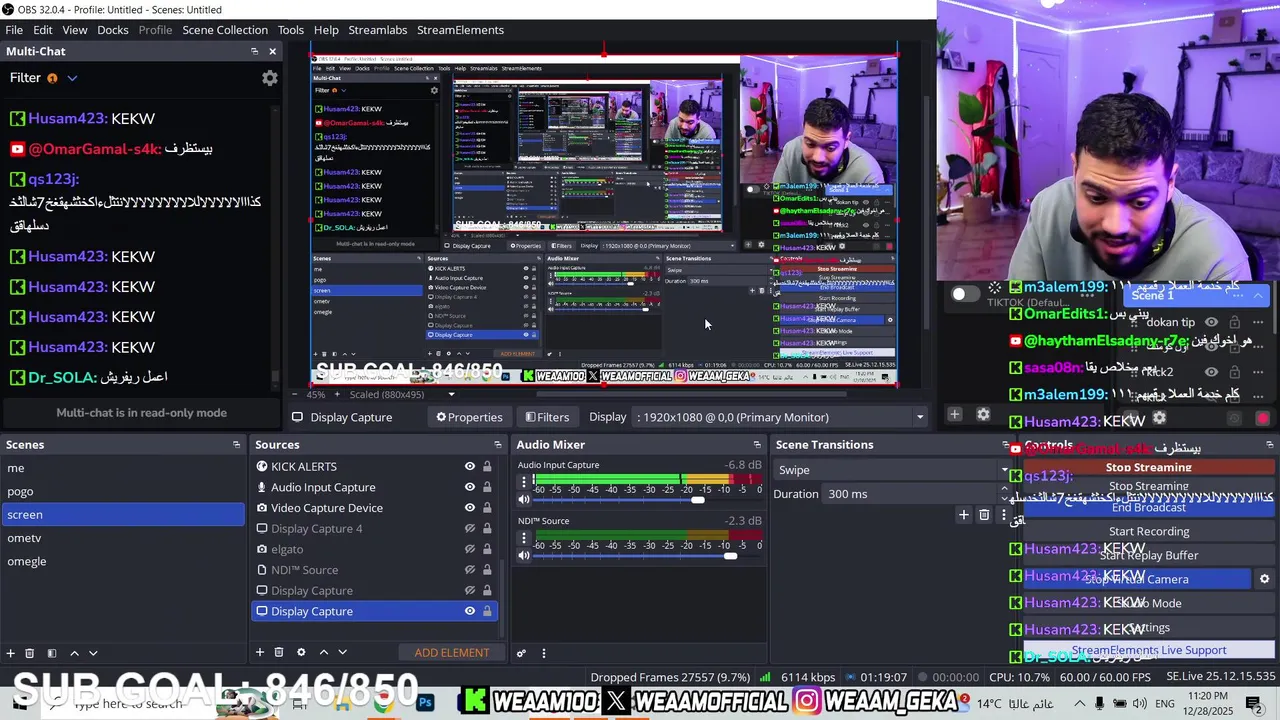Image resolution: width=1280 pixels, height=720 pixels.
Task: Toggle the lock on the elgato source
Action: tap(487, 549)
